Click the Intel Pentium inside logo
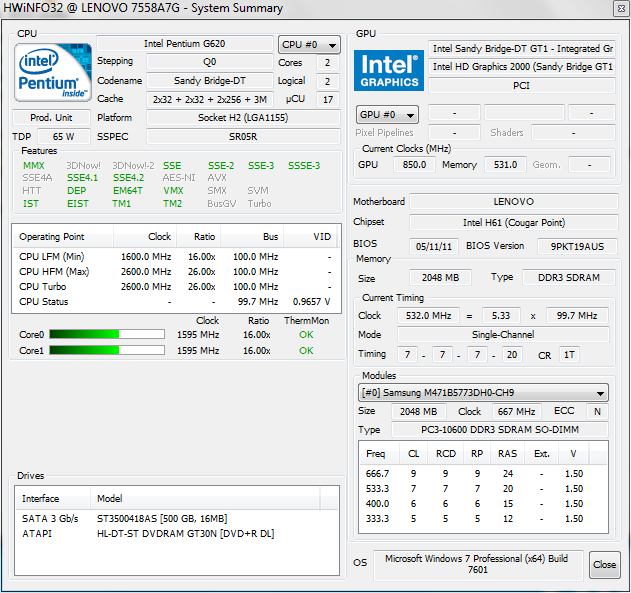 coord(51,72)
